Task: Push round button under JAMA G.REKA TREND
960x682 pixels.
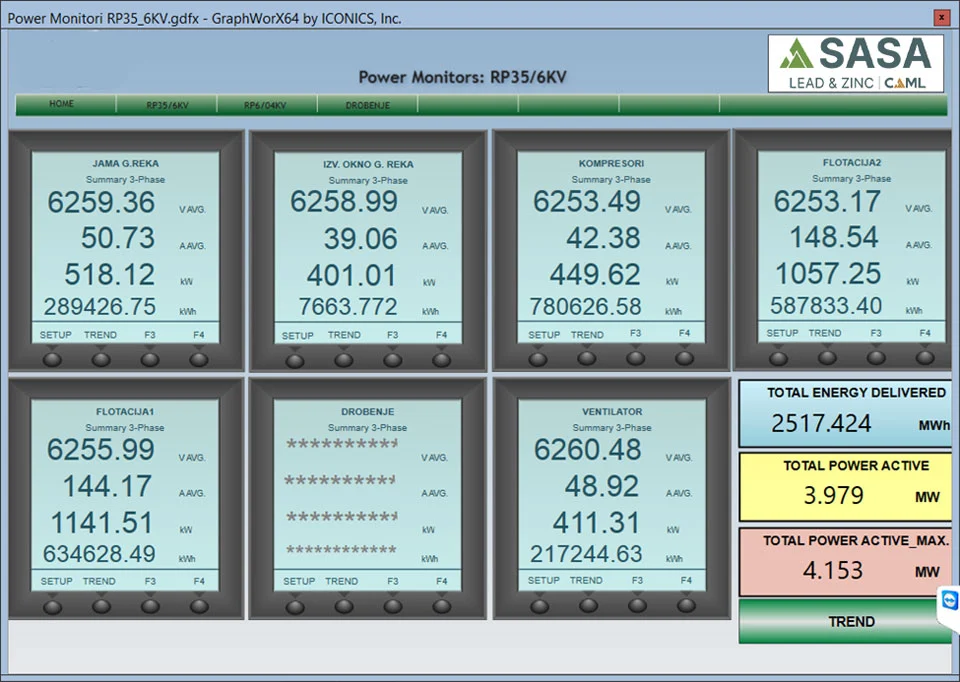Action: point(101,359)
